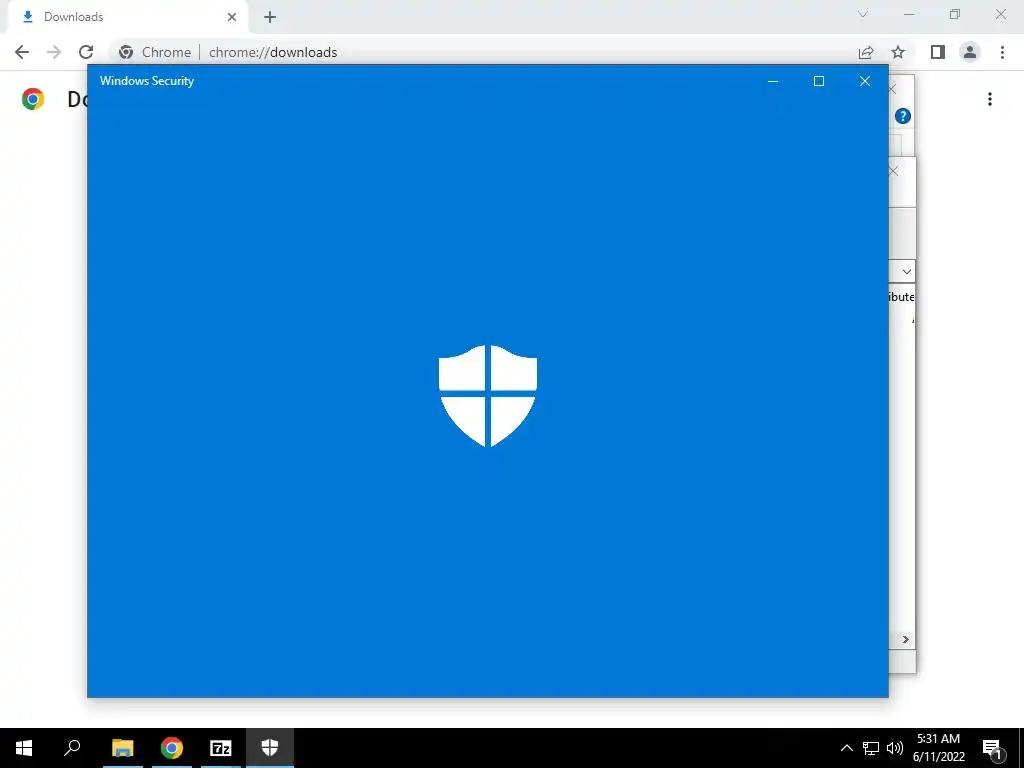Expand the dropdown arrow in background dialog
This screenshot has height=768, width=1024.
(906, 272)
